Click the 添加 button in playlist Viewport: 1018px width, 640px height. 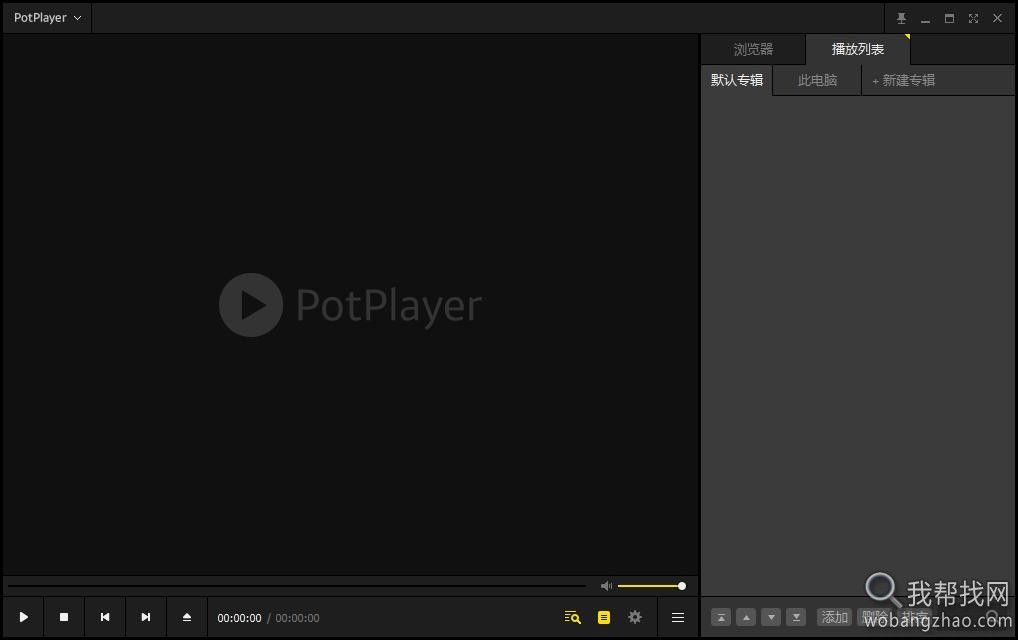click(x=834, y=617)
